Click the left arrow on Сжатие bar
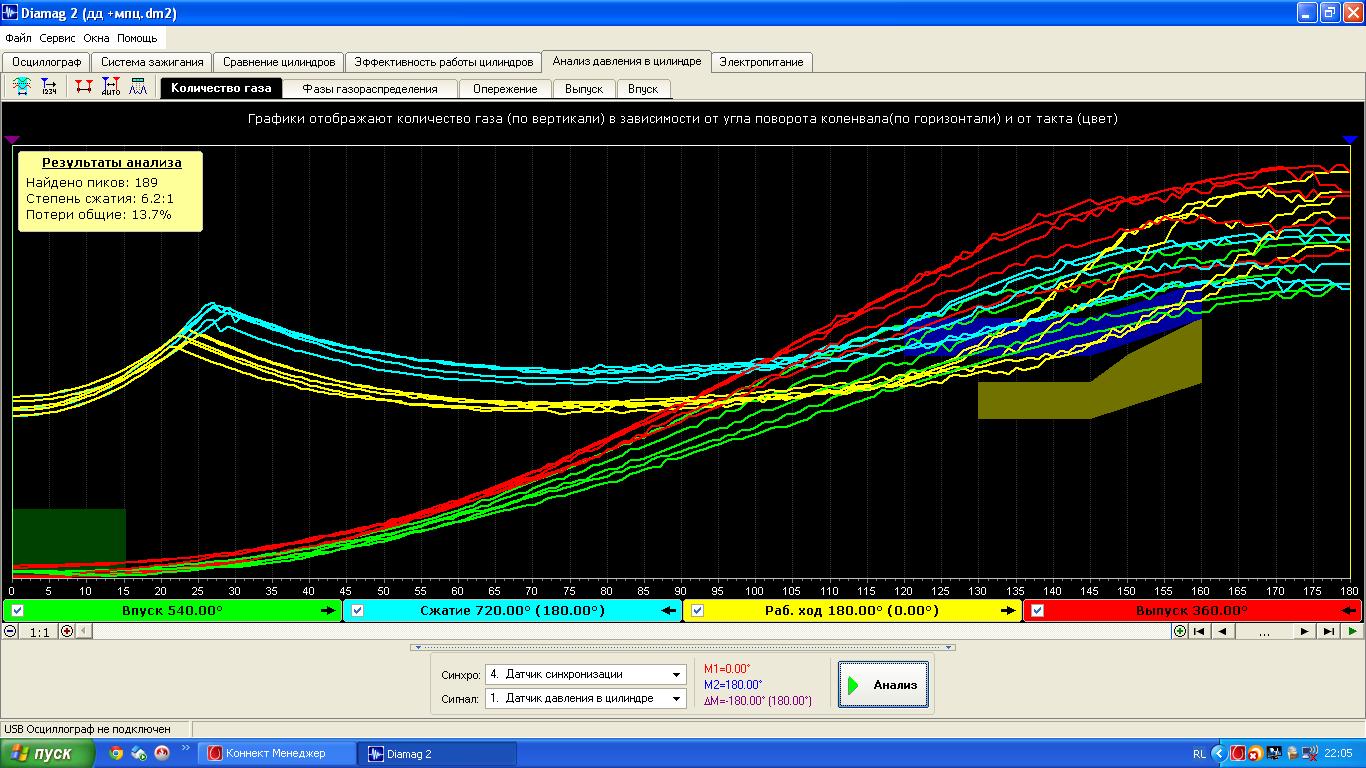1366x768 pixels. [x=669, y=610]
